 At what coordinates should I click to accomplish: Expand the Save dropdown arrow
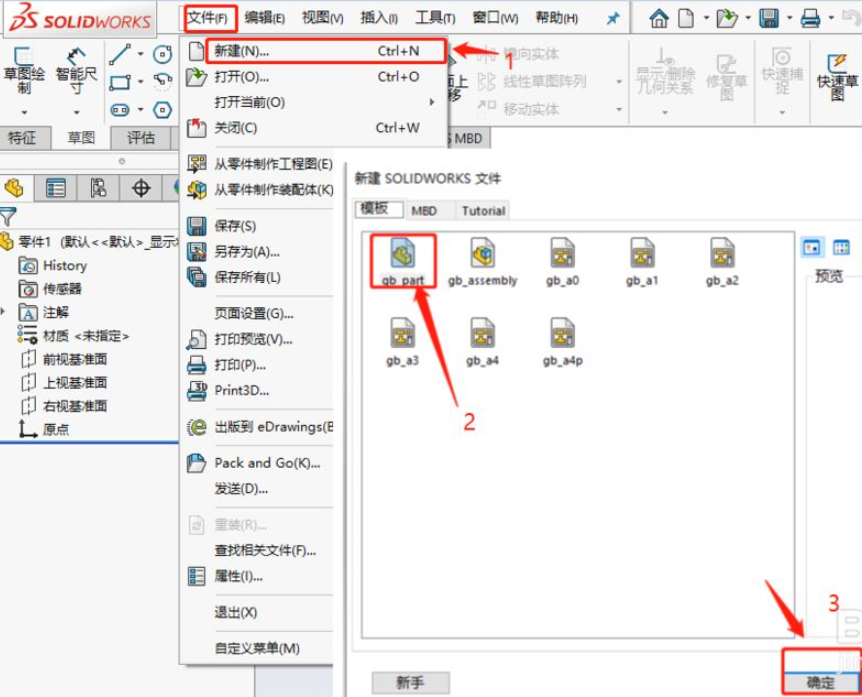pyautogui.click(x=789, y=18)
